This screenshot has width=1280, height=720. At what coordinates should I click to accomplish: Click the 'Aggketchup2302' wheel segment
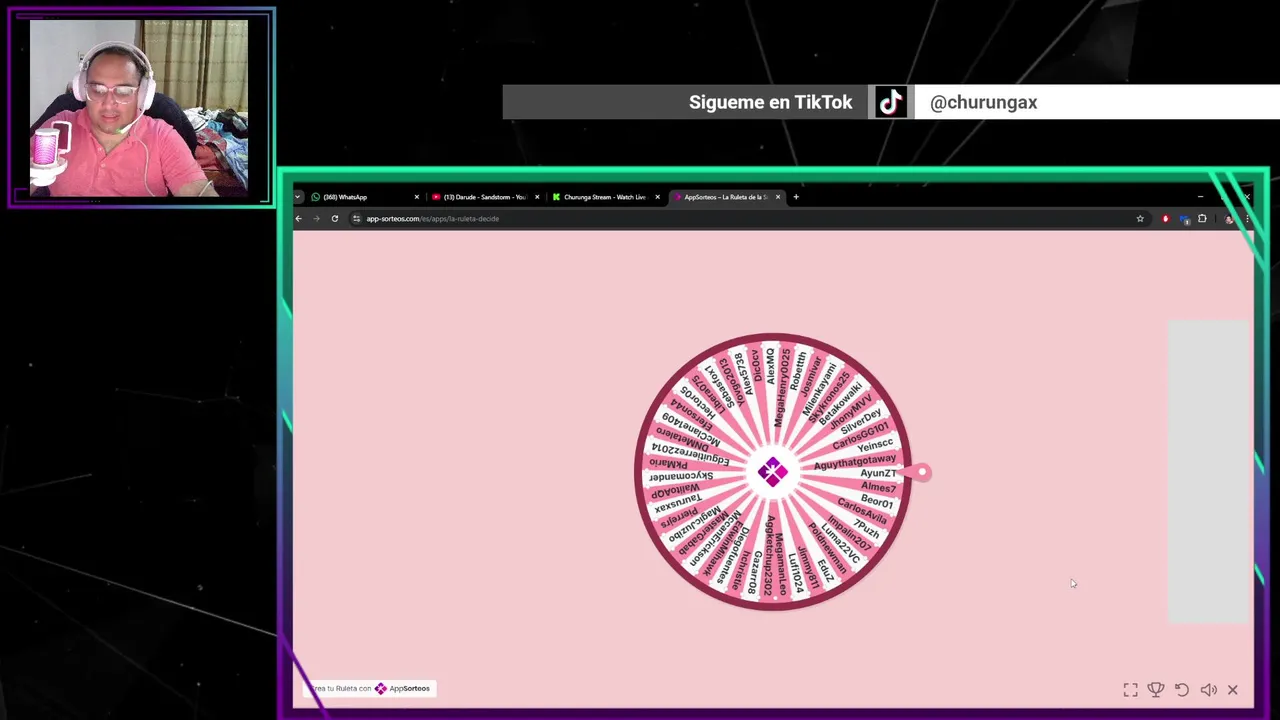(x=769, y=557)
